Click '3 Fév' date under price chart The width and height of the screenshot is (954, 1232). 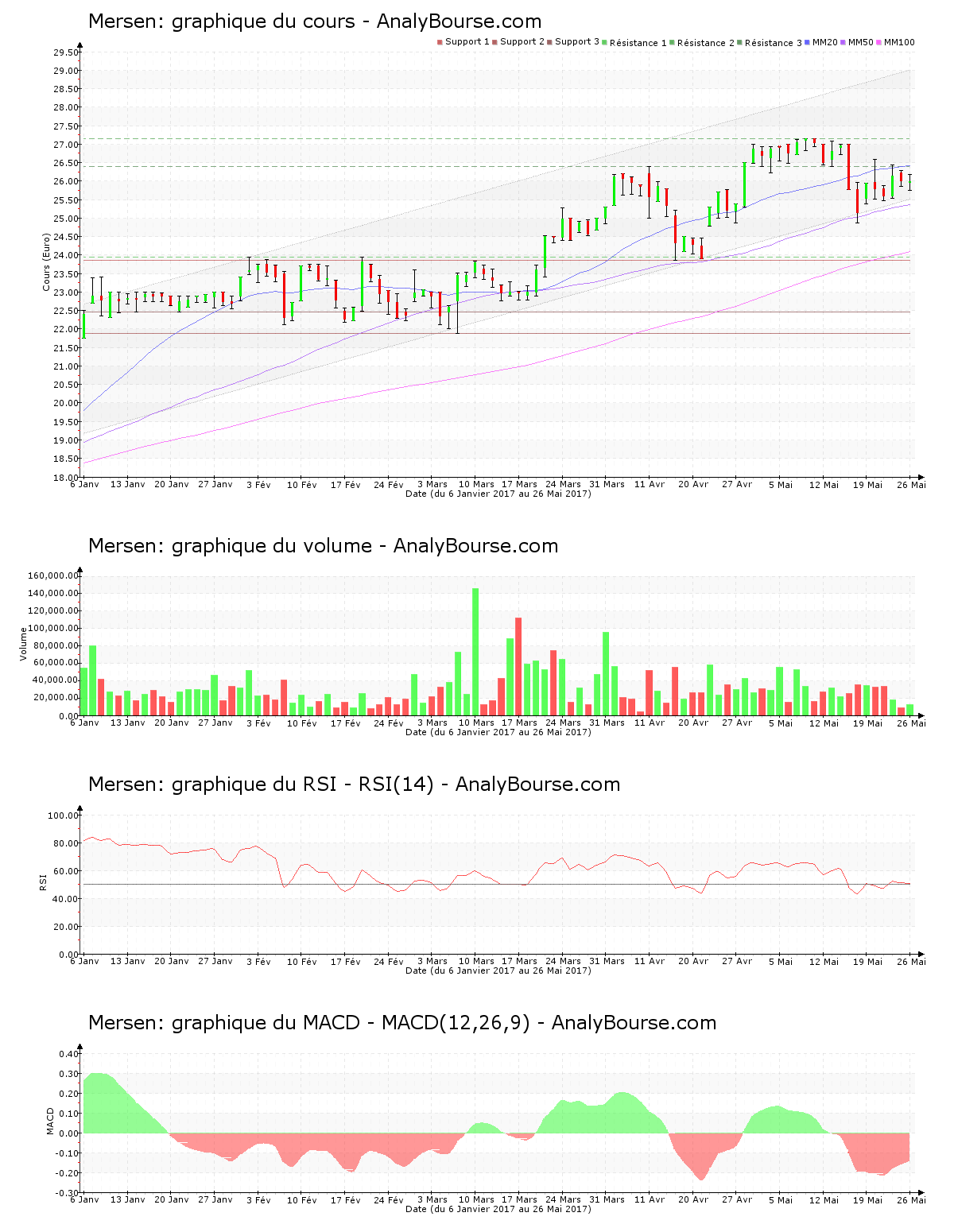click(x=258, y=484)
